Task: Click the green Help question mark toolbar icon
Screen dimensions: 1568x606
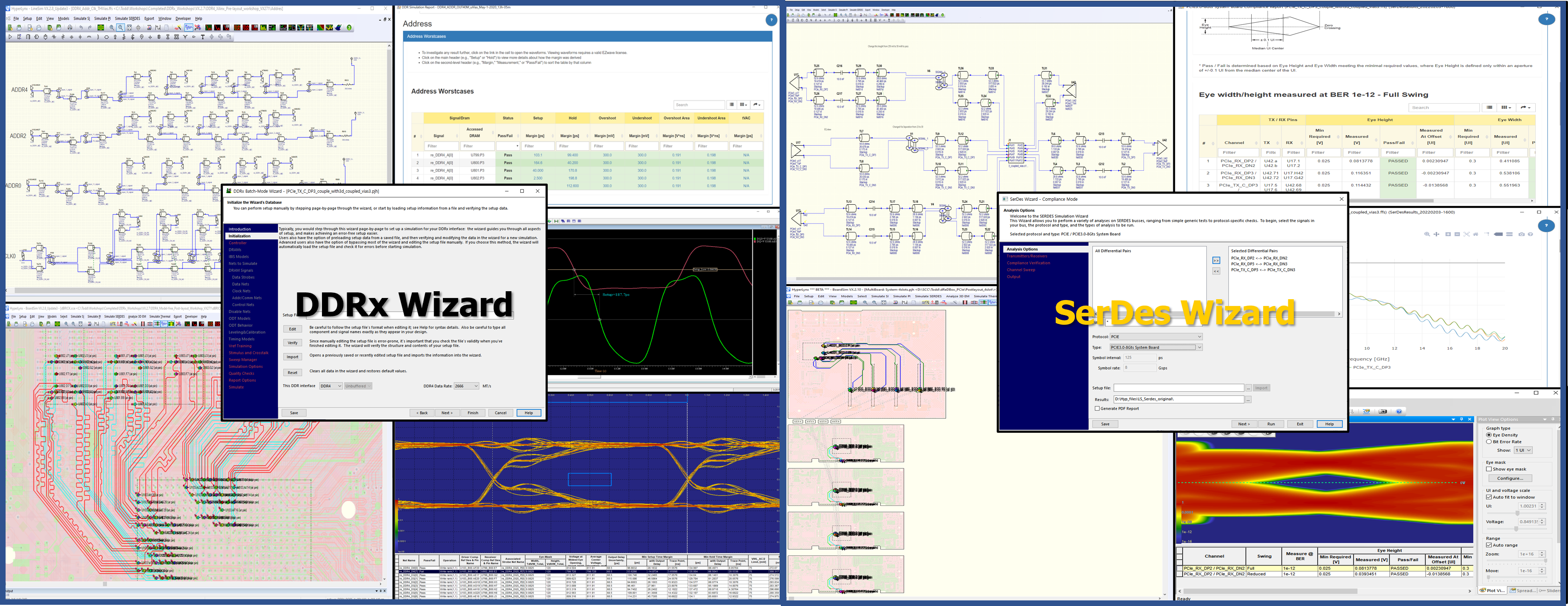Action: pyautogui.click(x=350, y=28)
